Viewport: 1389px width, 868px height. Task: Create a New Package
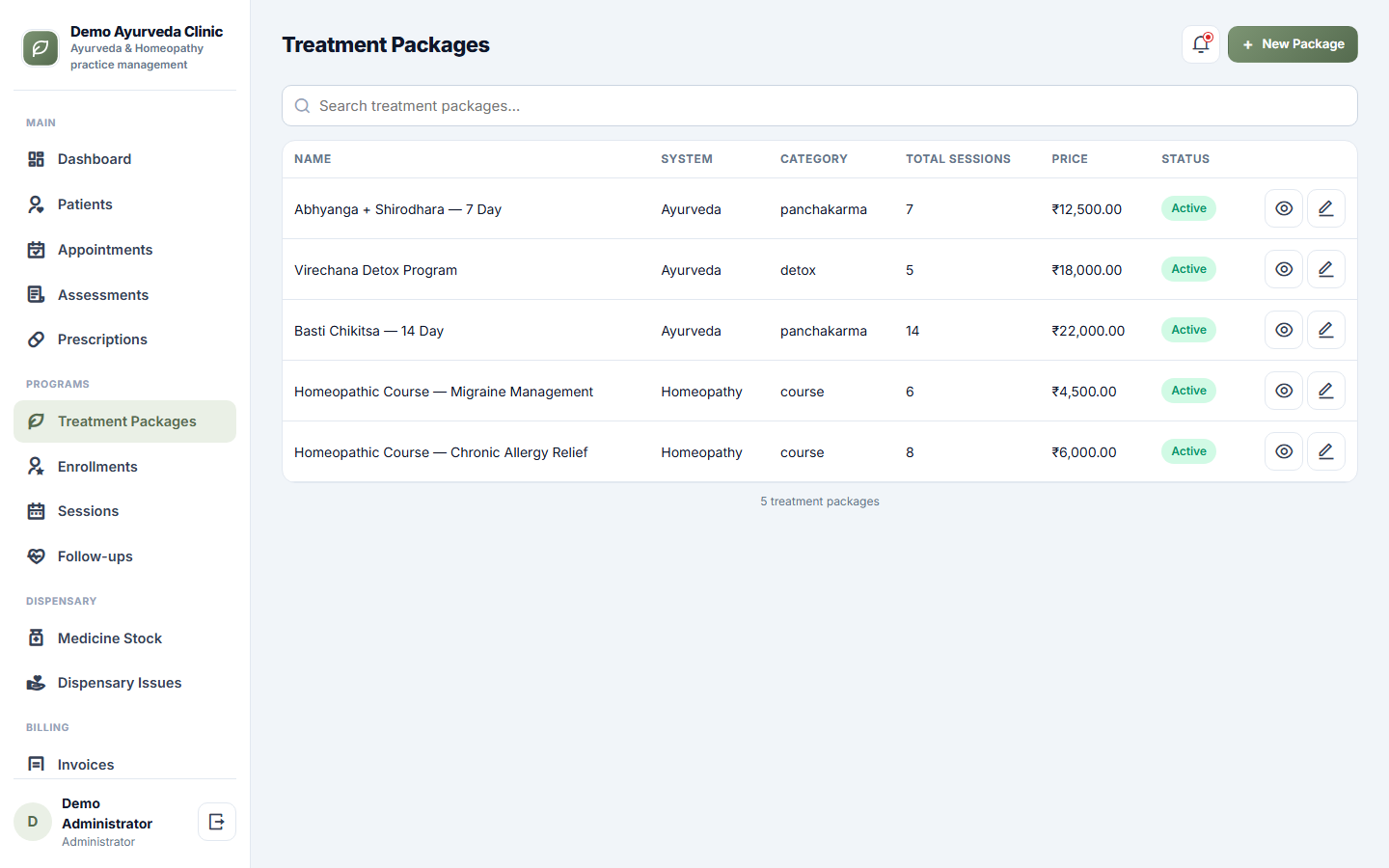(1293, 44)
